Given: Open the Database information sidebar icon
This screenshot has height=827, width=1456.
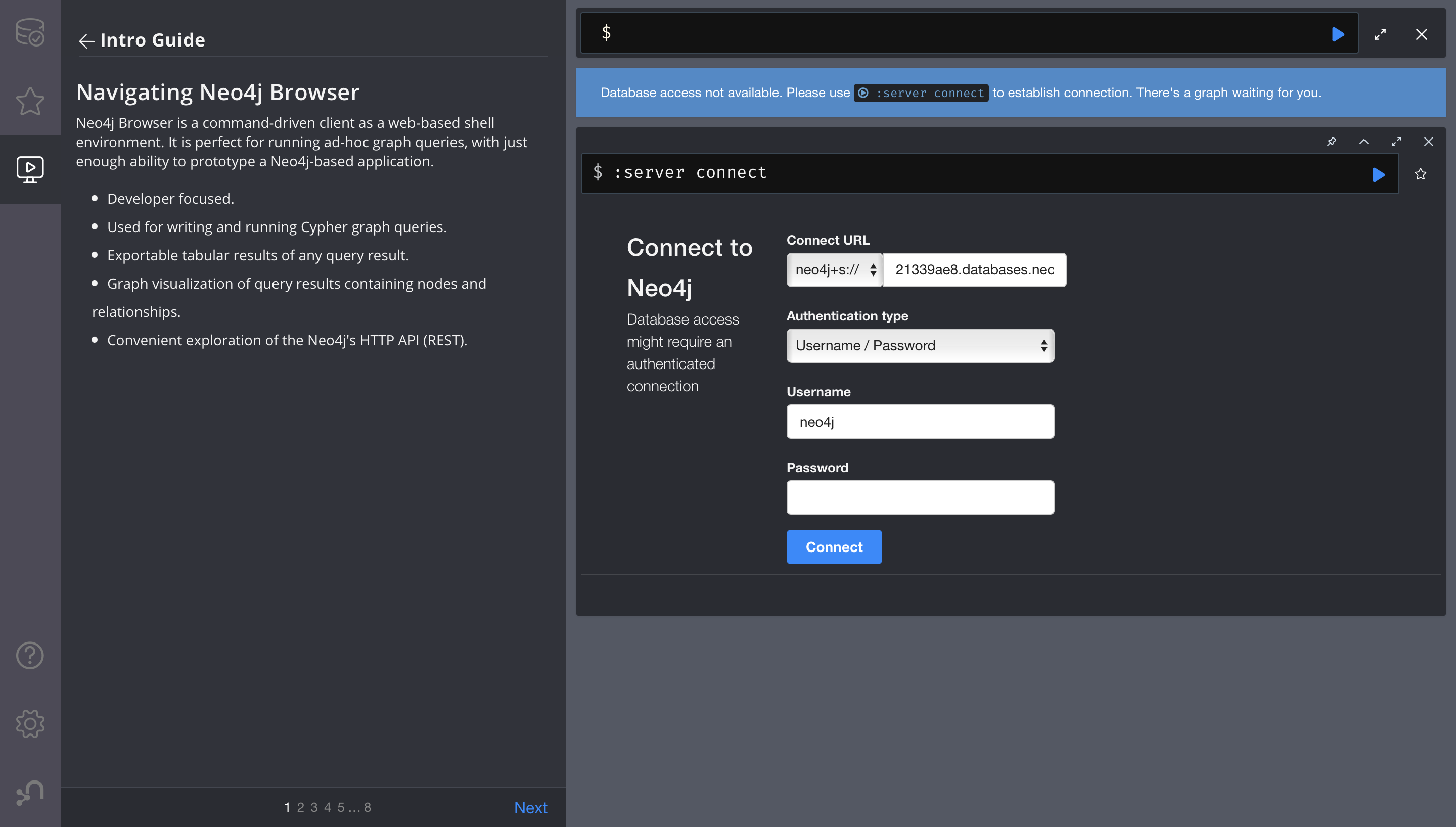Looking at the screenshot, I should (x=30, y=32).
